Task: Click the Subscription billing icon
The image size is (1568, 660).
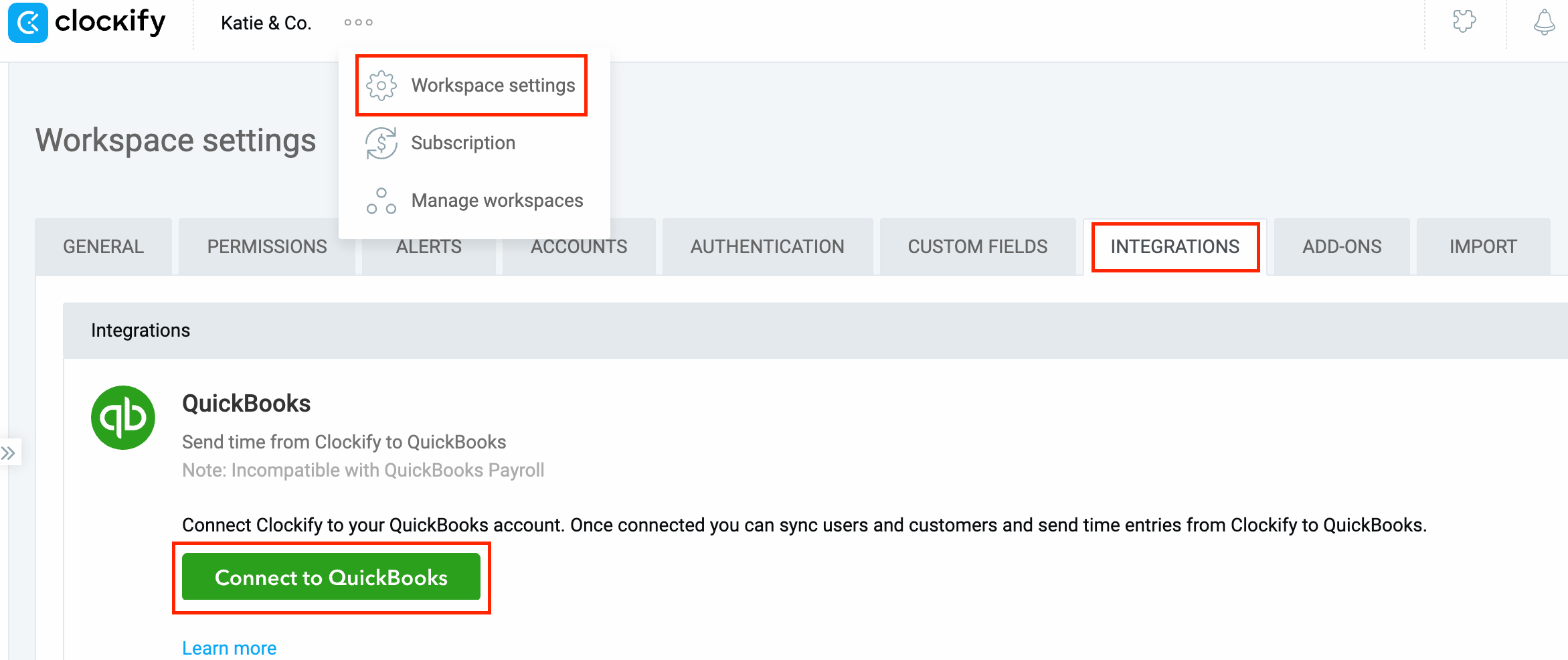Action: click(381, 143)
